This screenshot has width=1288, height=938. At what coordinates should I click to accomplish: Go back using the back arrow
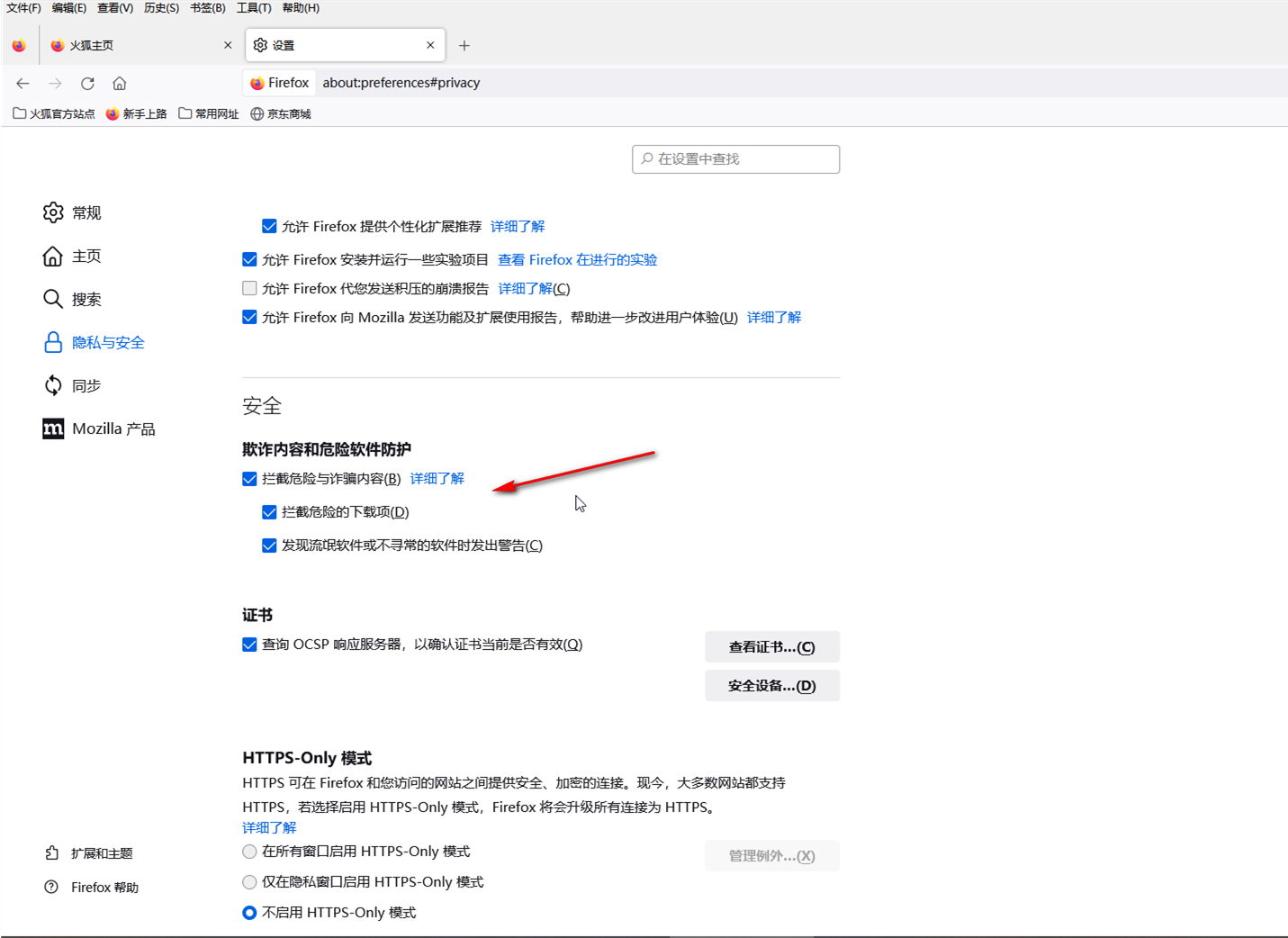[x=23, y=83]
